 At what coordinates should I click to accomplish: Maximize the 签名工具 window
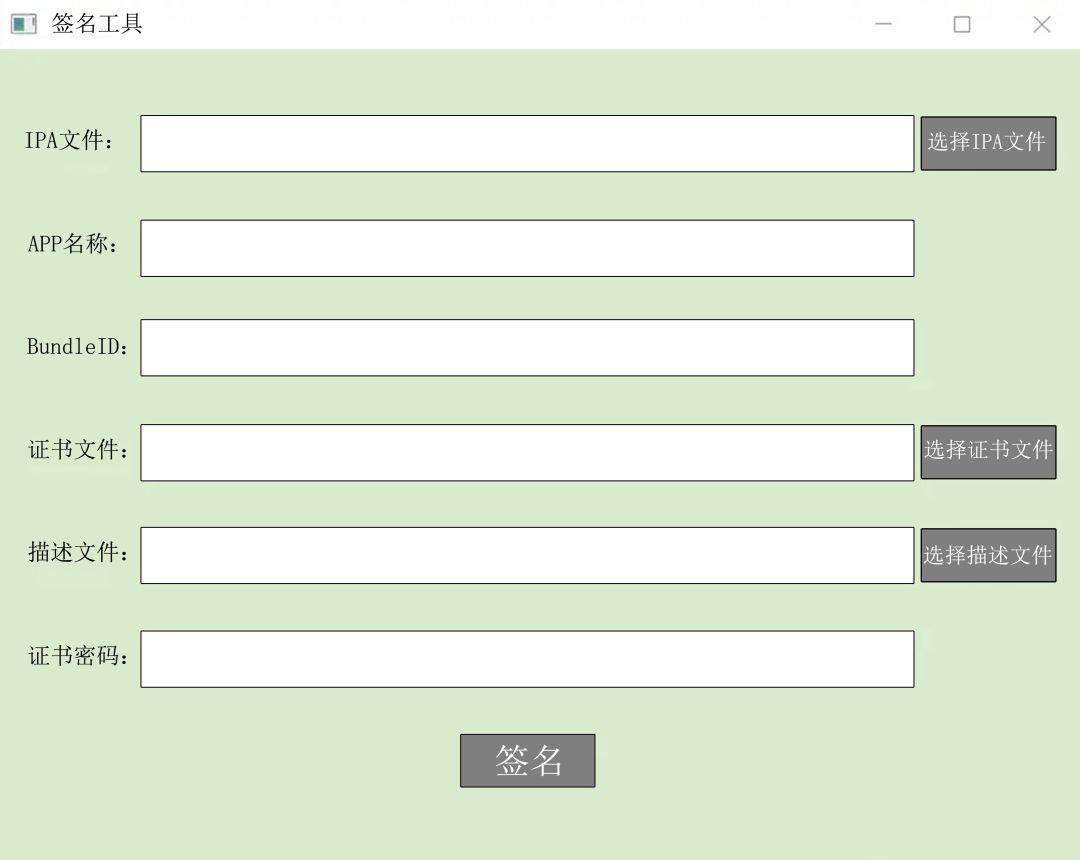point(962,24)
